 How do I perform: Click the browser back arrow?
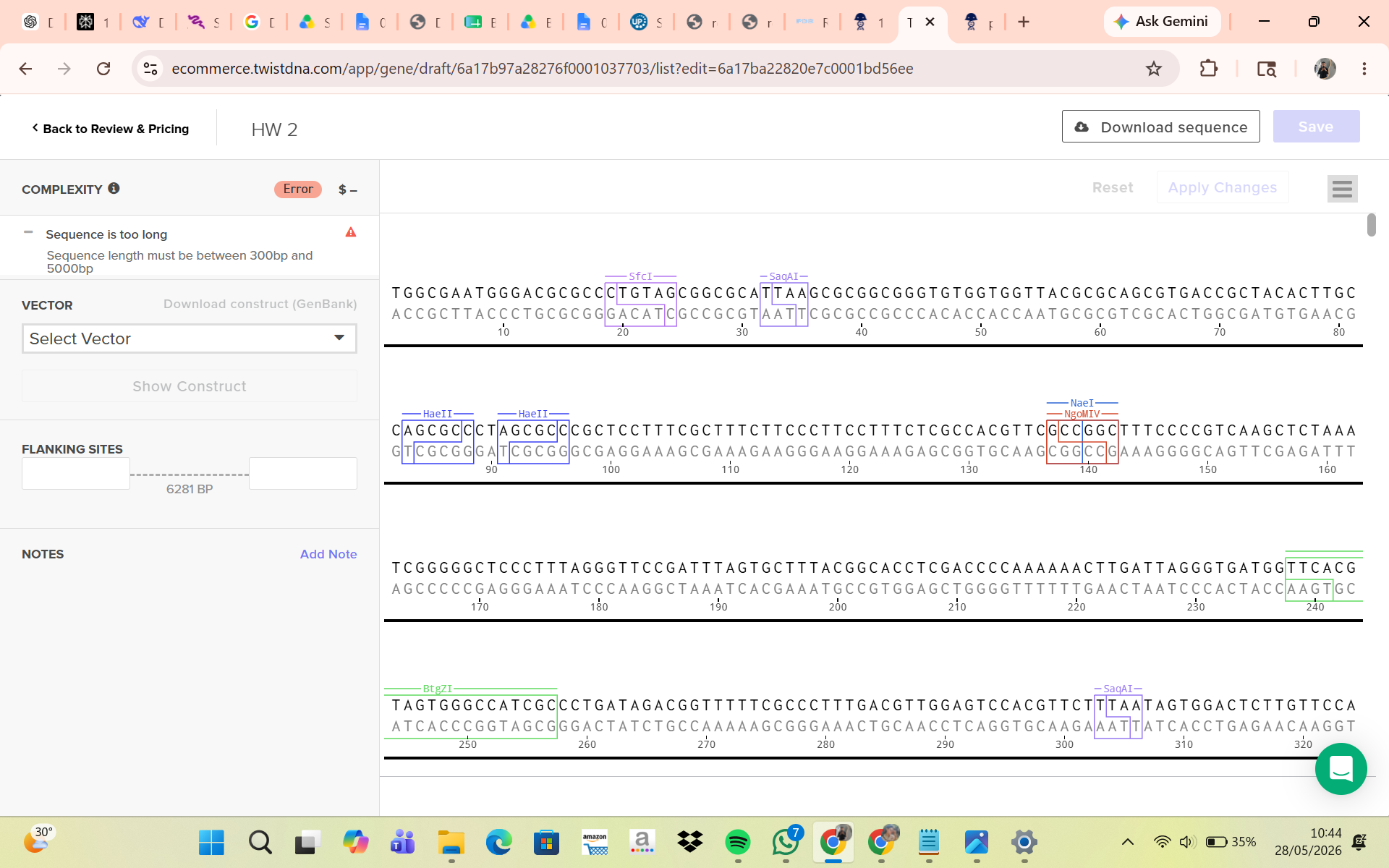click(25, 69)
